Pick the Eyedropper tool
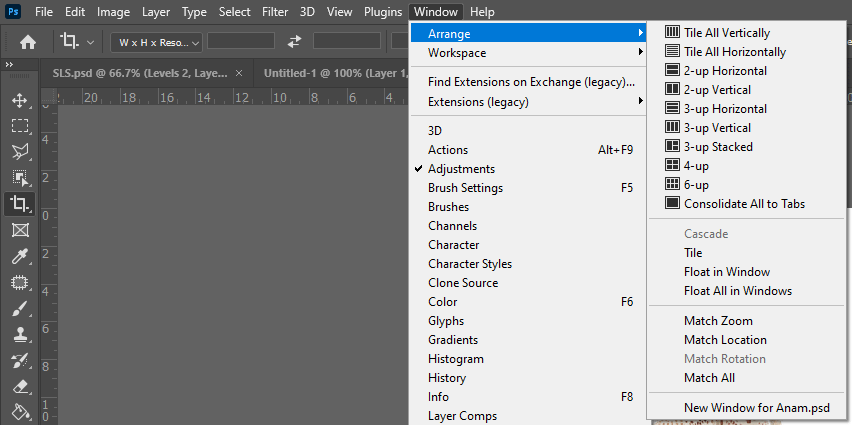Image resolution: width=852 pixels, height=425 pixels. (x=19, y=256)
